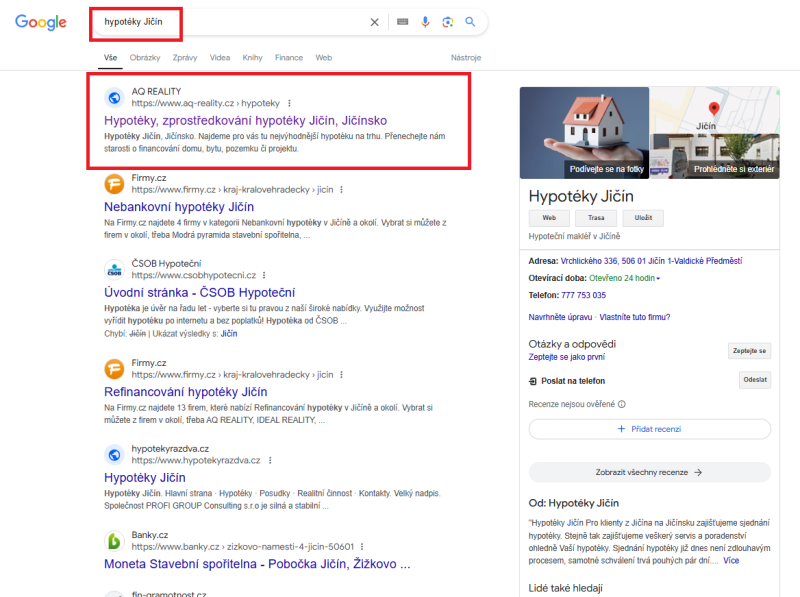Switch to the Obrázky tab

(x=145, y=58)
